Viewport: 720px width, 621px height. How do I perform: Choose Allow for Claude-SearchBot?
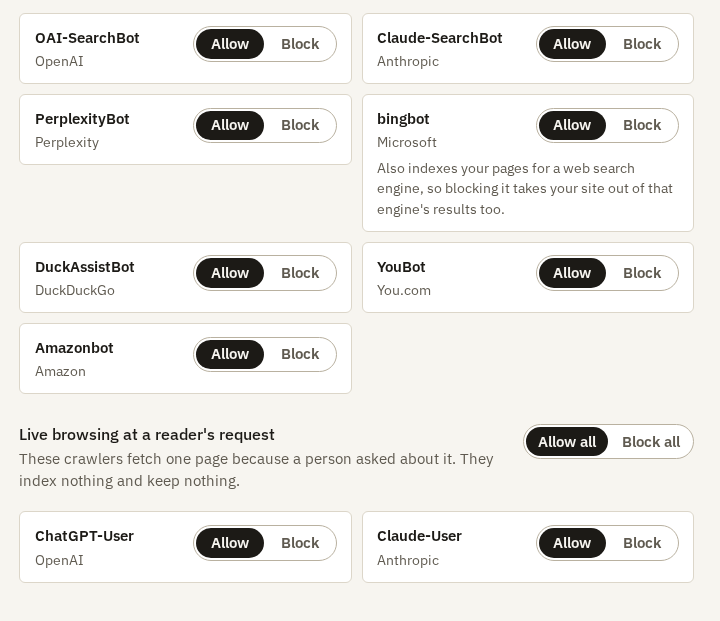[x=572, y=44]
